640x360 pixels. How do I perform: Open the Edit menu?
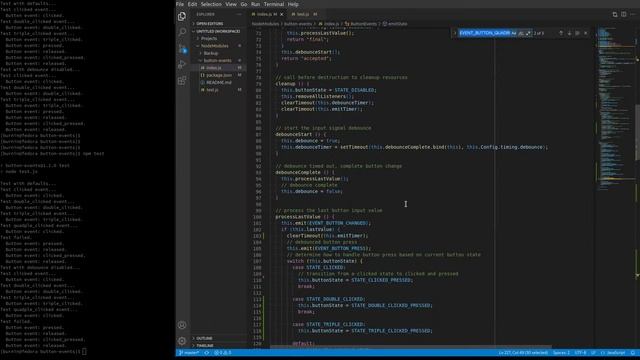[x=192, y=4]
